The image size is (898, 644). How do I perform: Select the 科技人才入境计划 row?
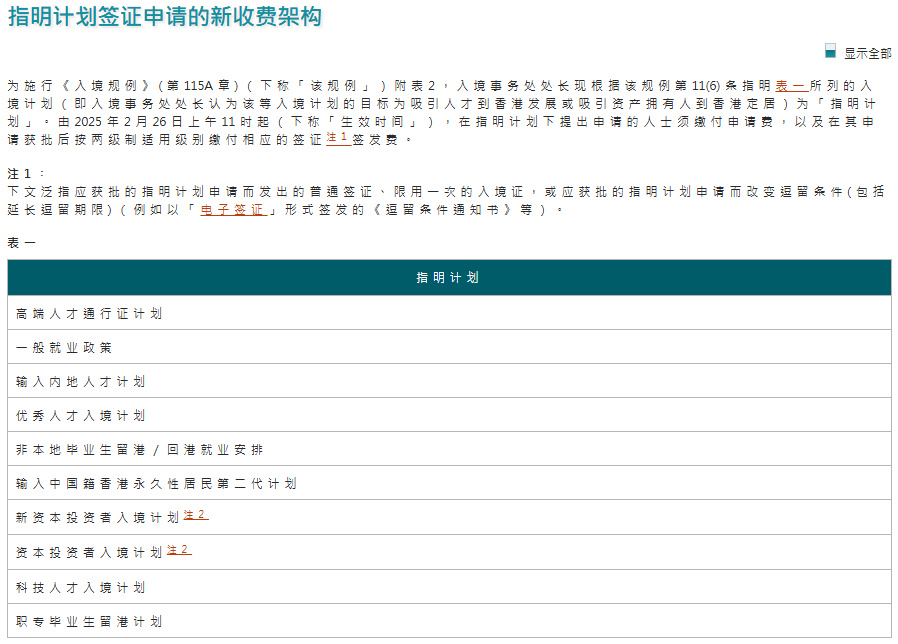tap(81, 587)
